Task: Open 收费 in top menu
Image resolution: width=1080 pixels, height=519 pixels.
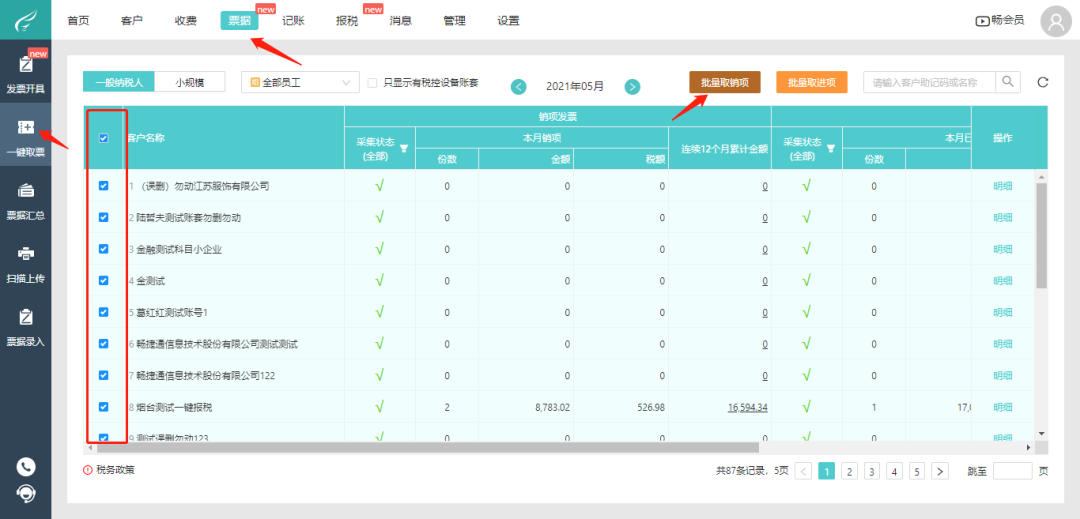Action: [185, 21]
